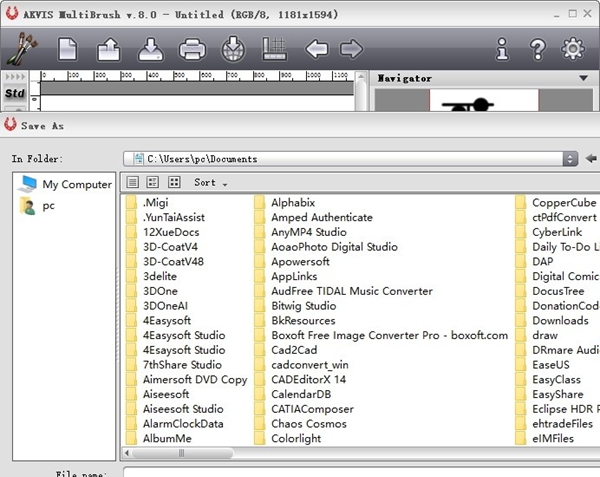Select the Colorlight folder
The image size is (600, 477).
pyautogui.click(x=288, y=438)
